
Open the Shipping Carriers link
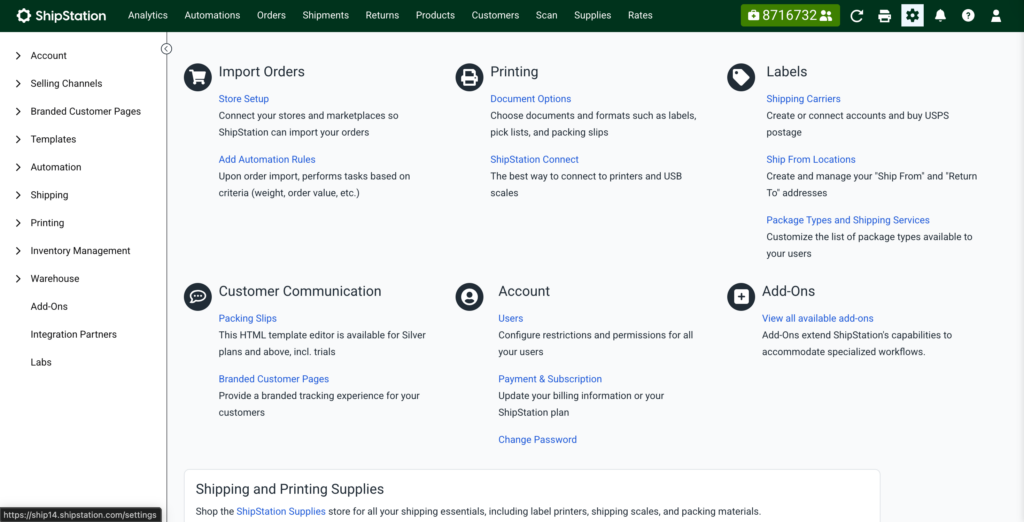pyautogui.click(x=803, y=99)
